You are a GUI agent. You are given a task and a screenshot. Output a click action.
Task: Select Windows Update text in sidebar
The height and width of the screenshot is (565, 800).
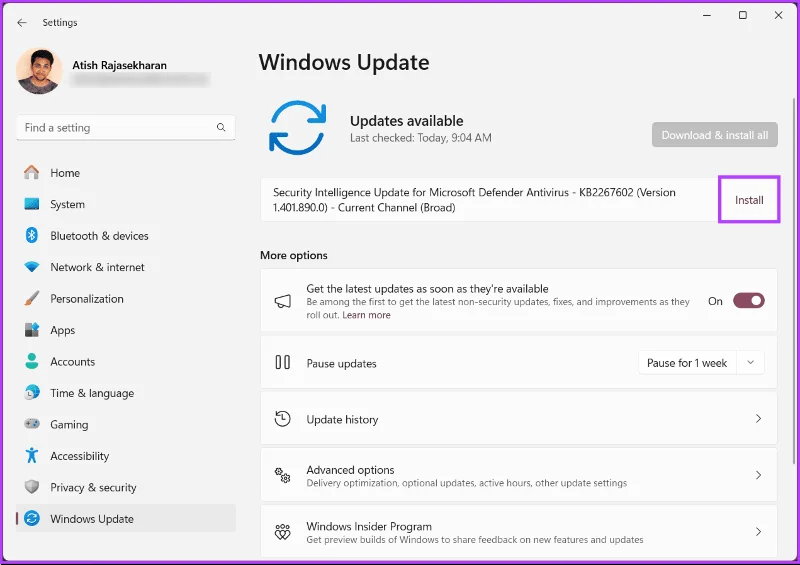92,519
